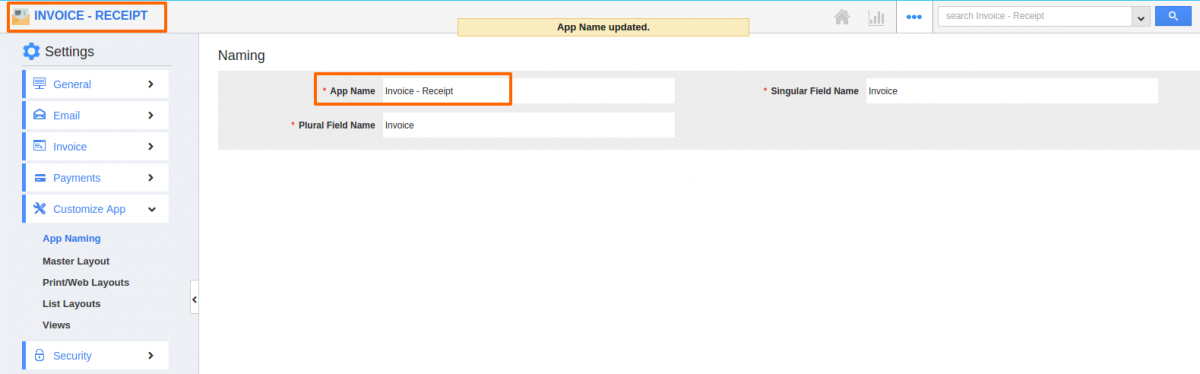Collapse the Customize App section chevron
Screen dimensions: 1200x374
click(151, 209)
